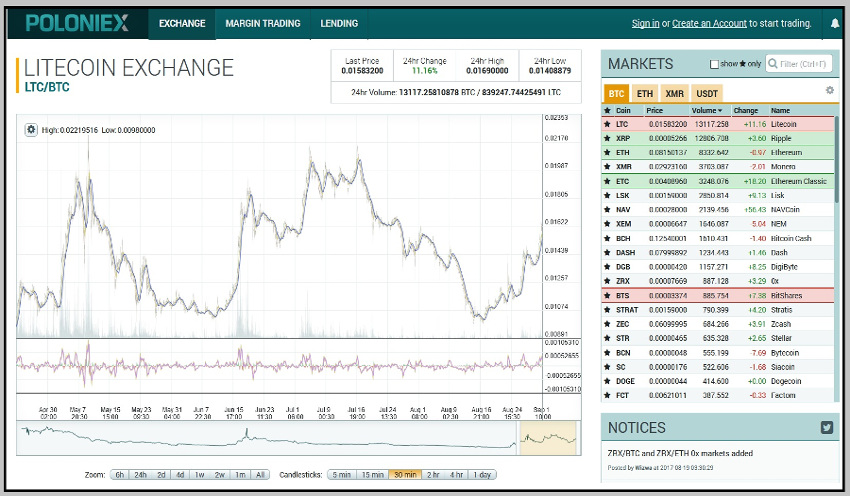The image size is (850, 496).
Task: Open the notifications bell icon
Action: 835,23
